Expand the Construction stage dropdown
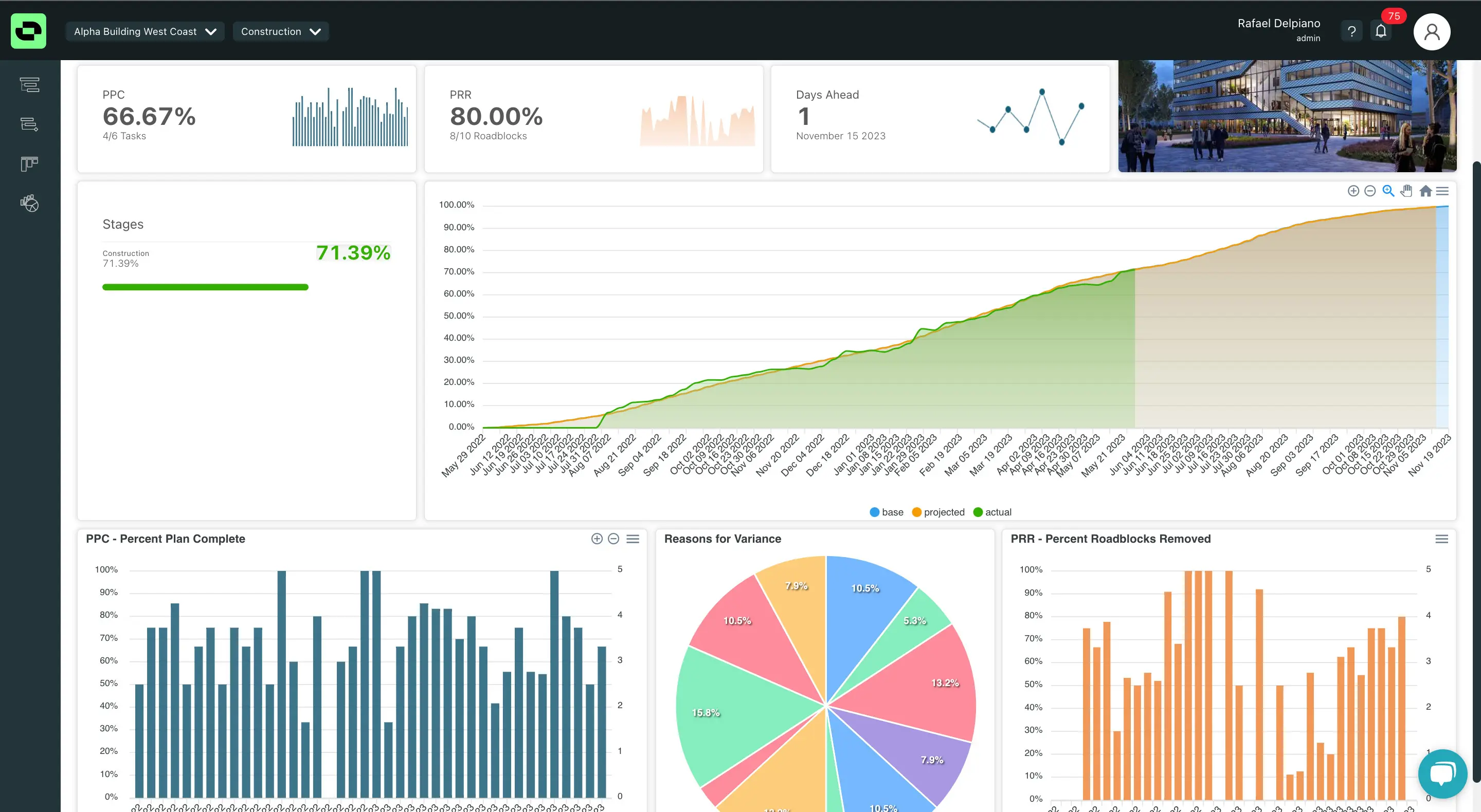This screenshot has height=812, width=1481. (x=281, y=32)
